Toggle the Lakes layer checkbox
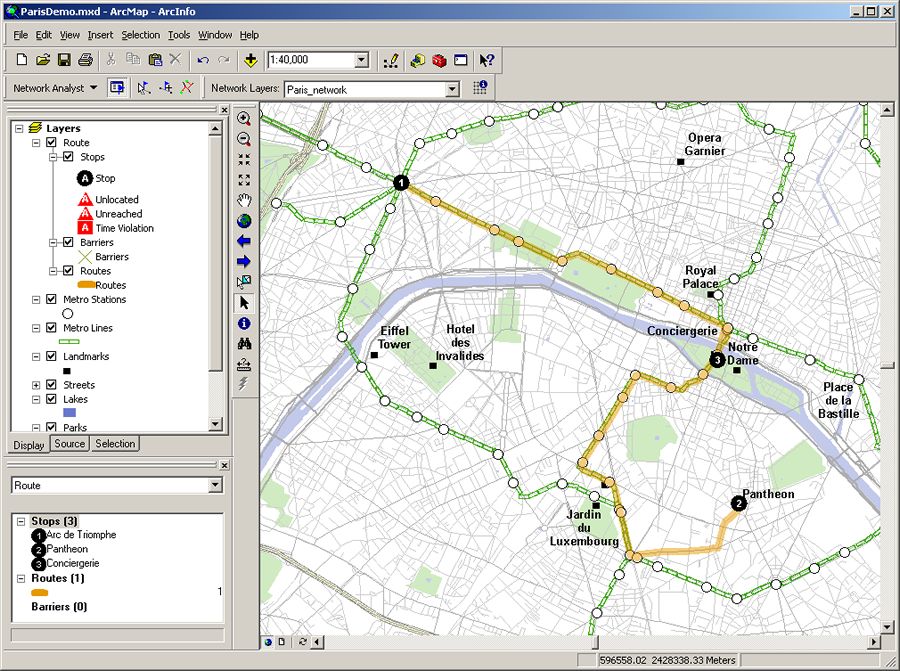 [x=51, y=399]
